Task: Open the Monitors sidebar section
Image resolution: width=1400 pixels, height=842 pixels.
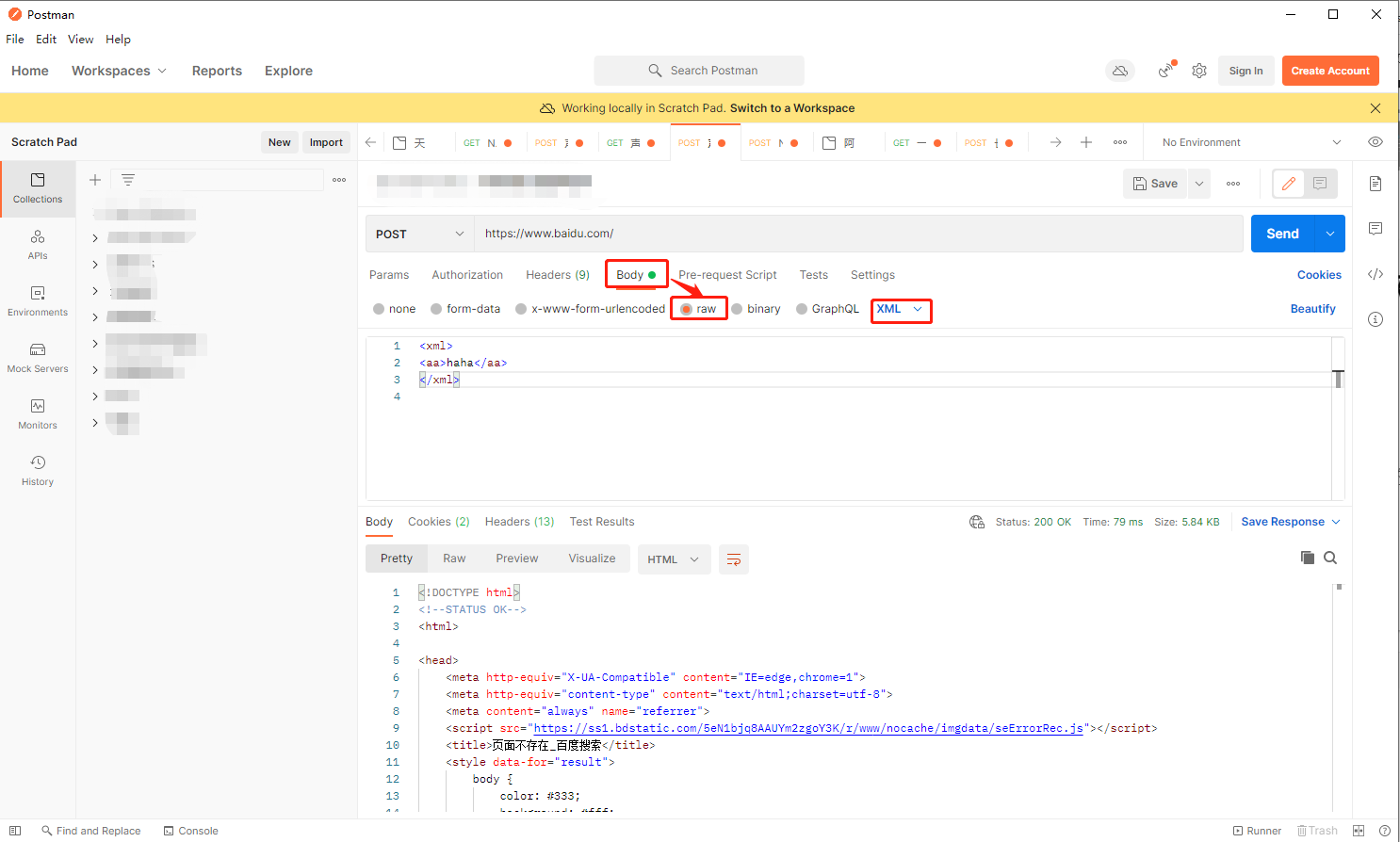Action: [x=38, y=414]
